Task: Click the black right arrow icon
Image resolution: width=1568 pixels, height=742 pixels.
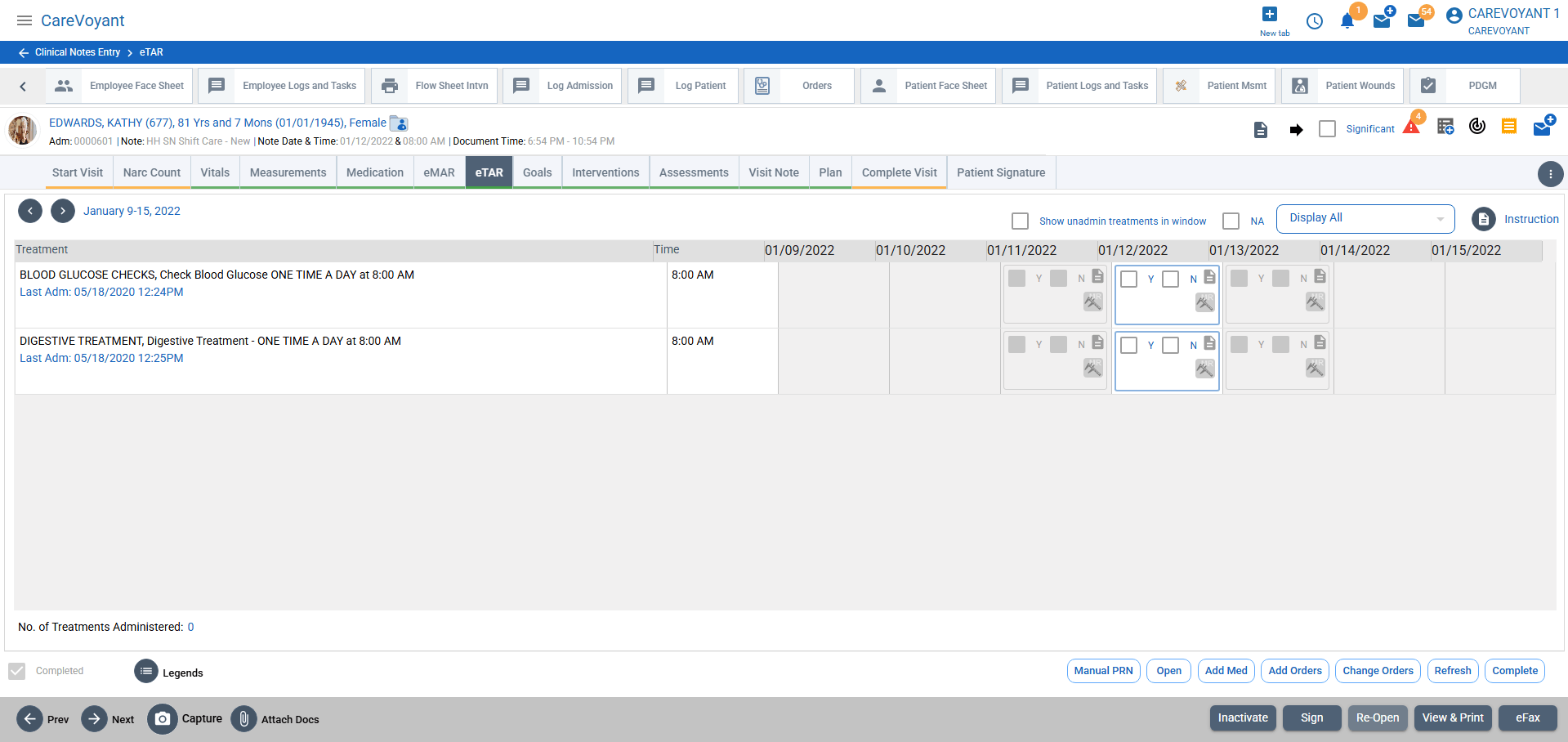Action: coord(1296,129)
